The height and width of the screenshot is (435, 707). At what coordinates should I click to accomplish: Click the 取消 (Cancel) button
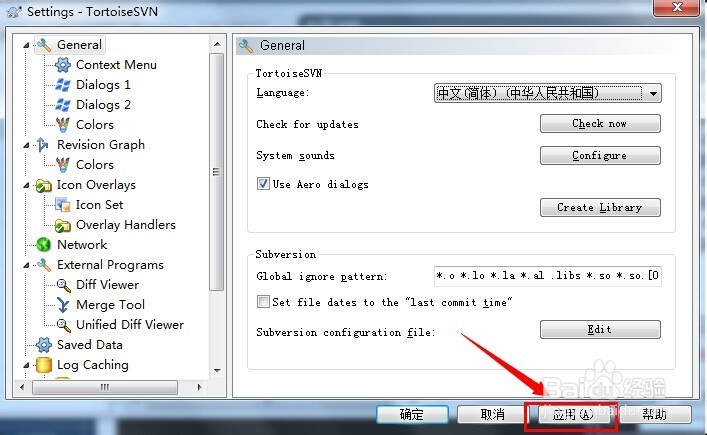pos(493,414)
